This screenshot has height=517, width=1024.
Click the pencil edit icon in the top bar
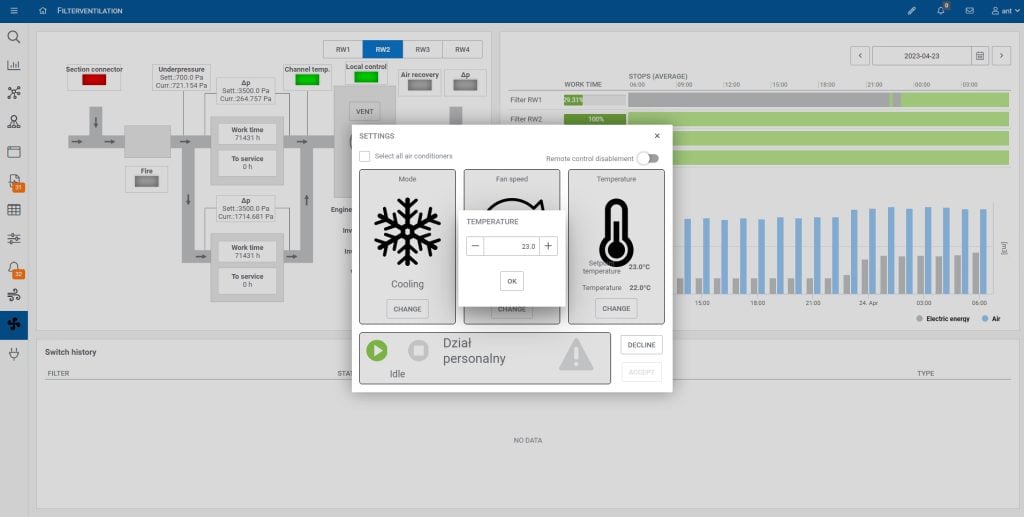pos(912,10)
